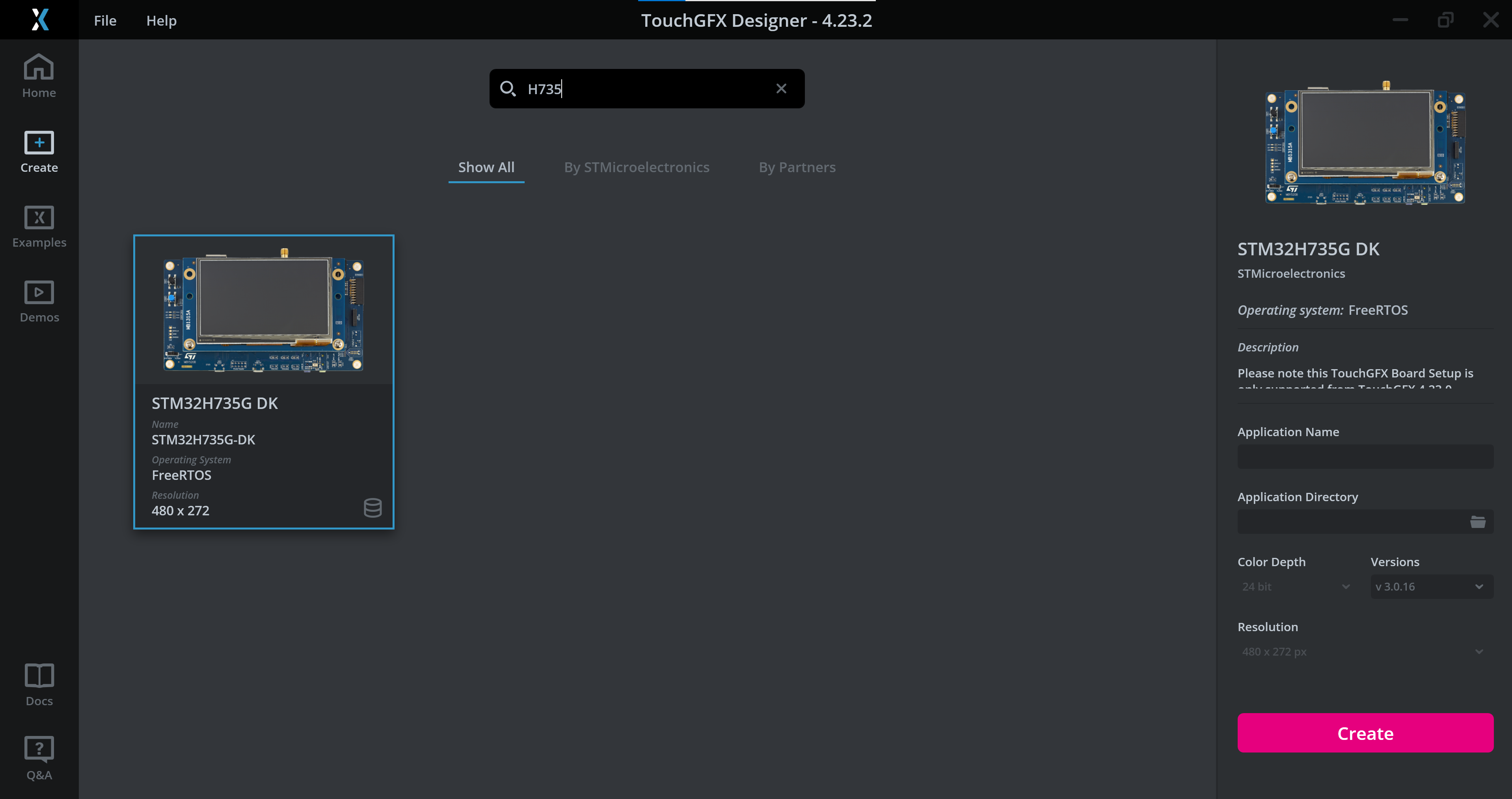Open the Q&A help icon
The height and width of the screenshot is (799, 1512).
tap(39, 758)
